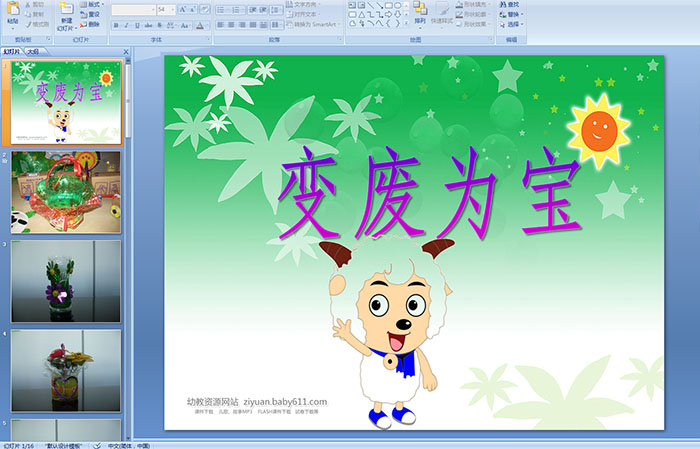Click Find (查找) in editing group
Image resolution: width=700 pixels, height=449 pixels.
(509, 4)
